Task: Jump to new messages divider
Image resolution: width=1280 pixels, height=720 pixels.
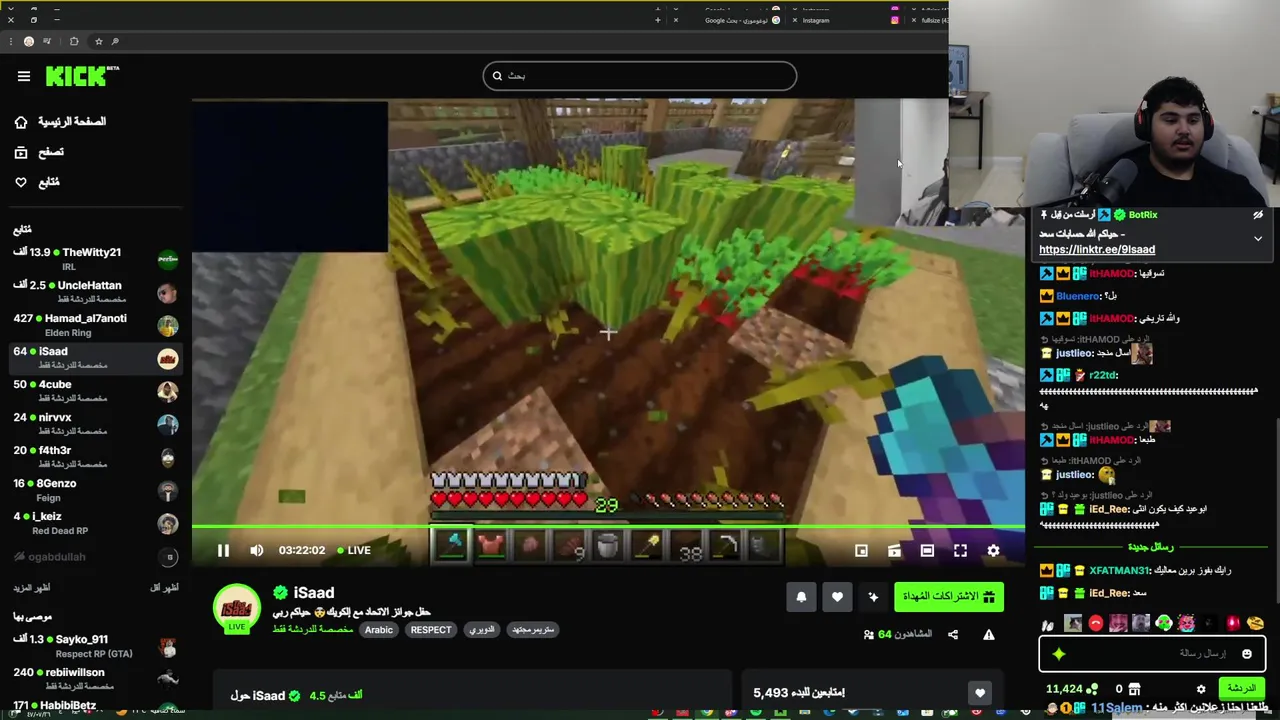Action: [1150, 547]
